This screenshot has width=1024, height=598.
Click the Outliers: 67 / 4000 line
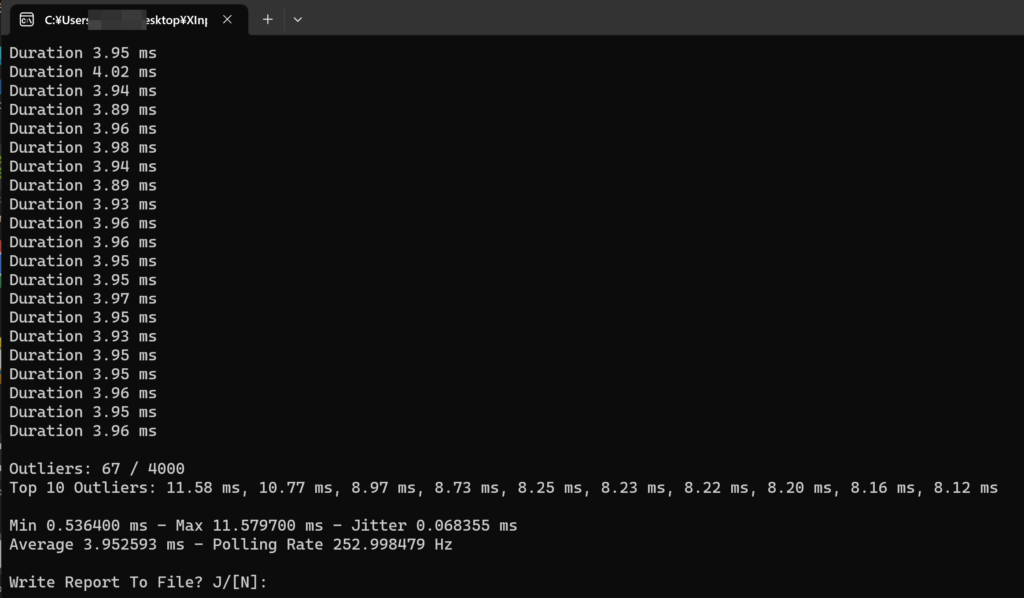[x=97, y=468]
